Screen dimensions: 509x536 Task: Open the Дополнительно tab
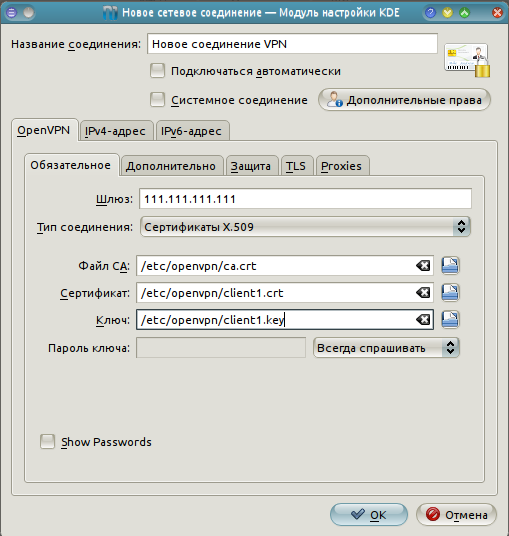pos(171,166)
